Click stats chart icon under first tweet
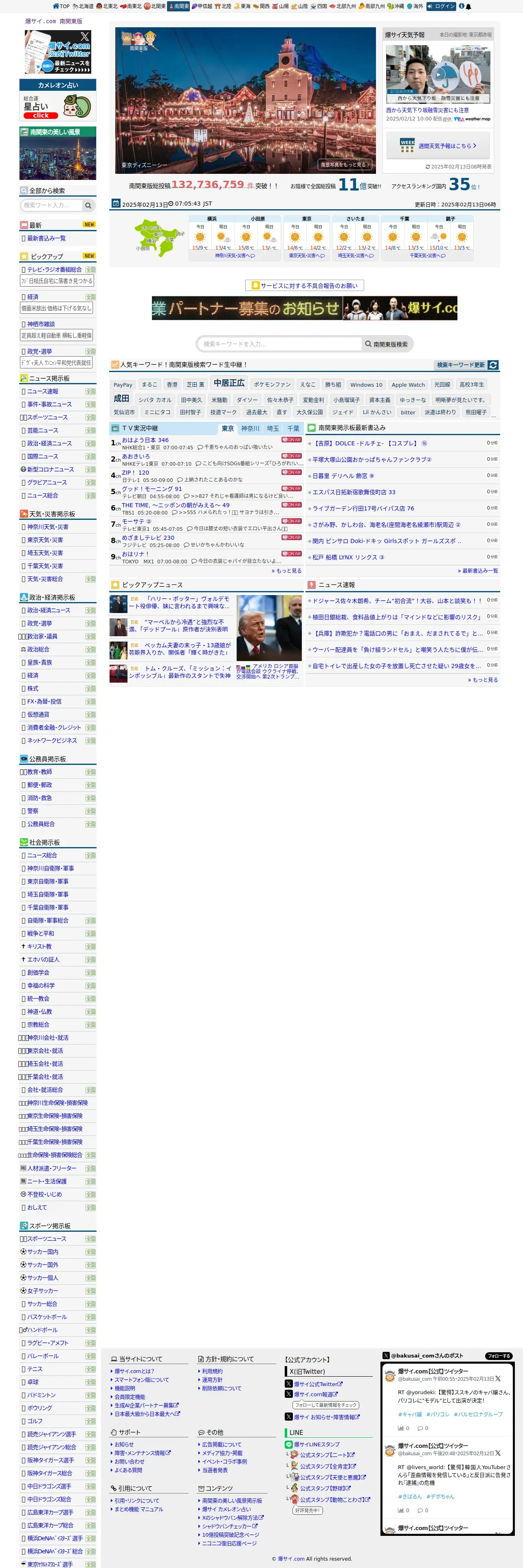523x1568 pixels. point(401,1428)
